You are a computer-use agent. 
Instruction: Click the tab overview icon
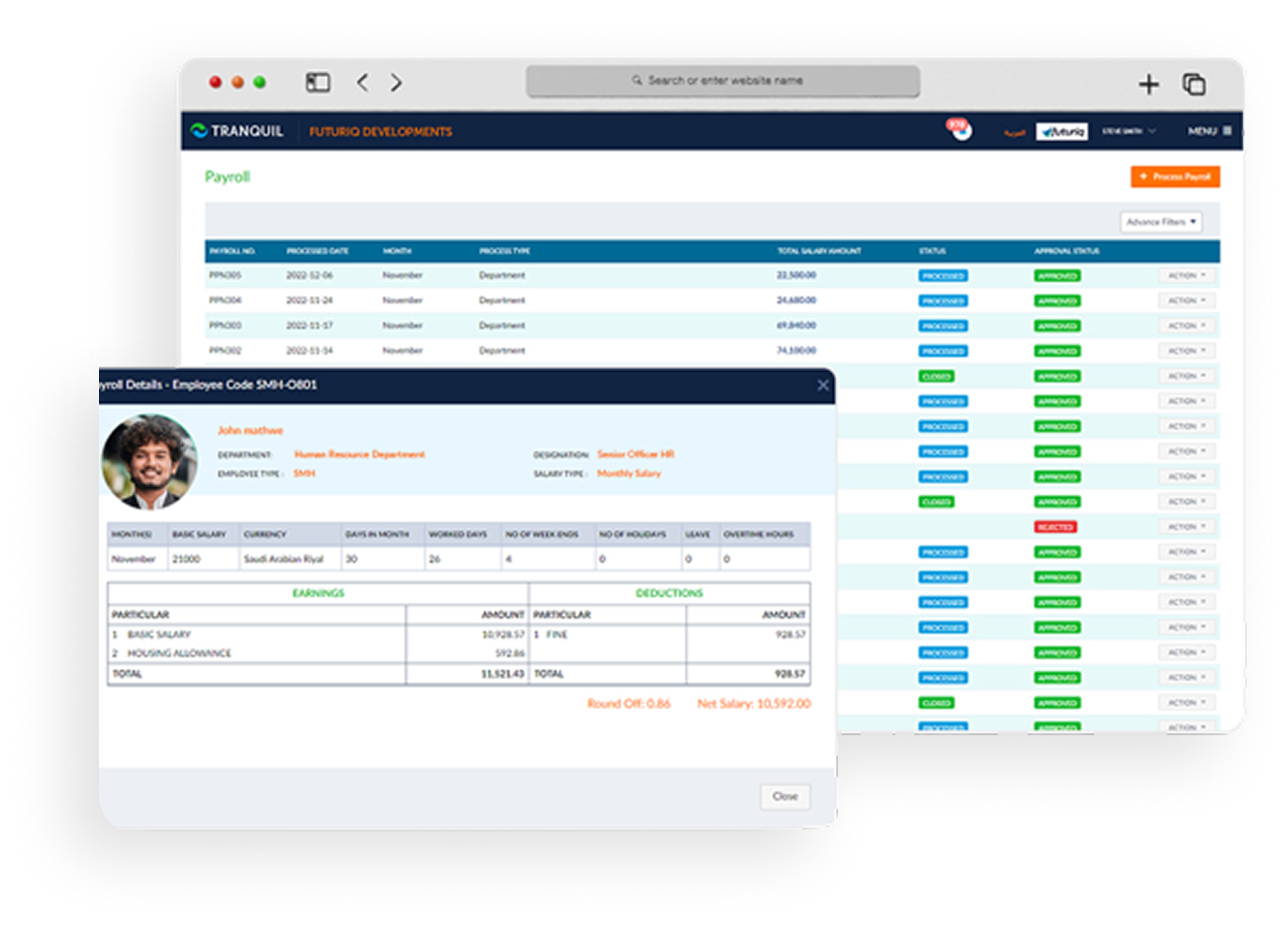coord(1194,84)
